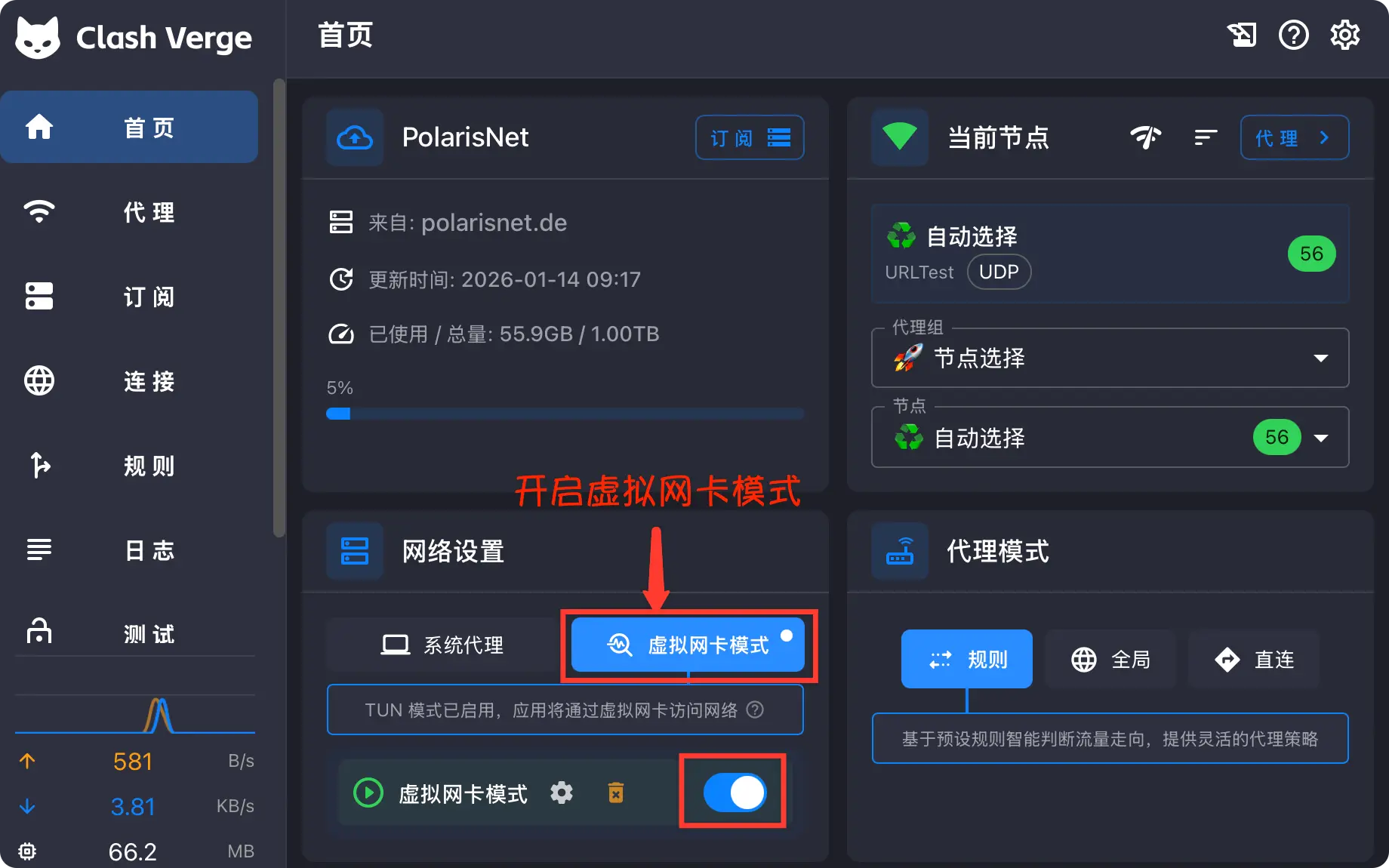Click the 订阅 button beside PolarisNet
Viewport: 1389px width, 868px height.
[x=750, y=137]
